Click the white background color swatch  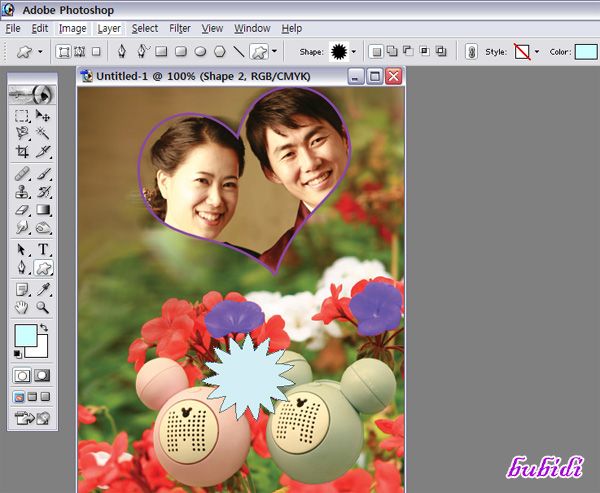point(41,350)
